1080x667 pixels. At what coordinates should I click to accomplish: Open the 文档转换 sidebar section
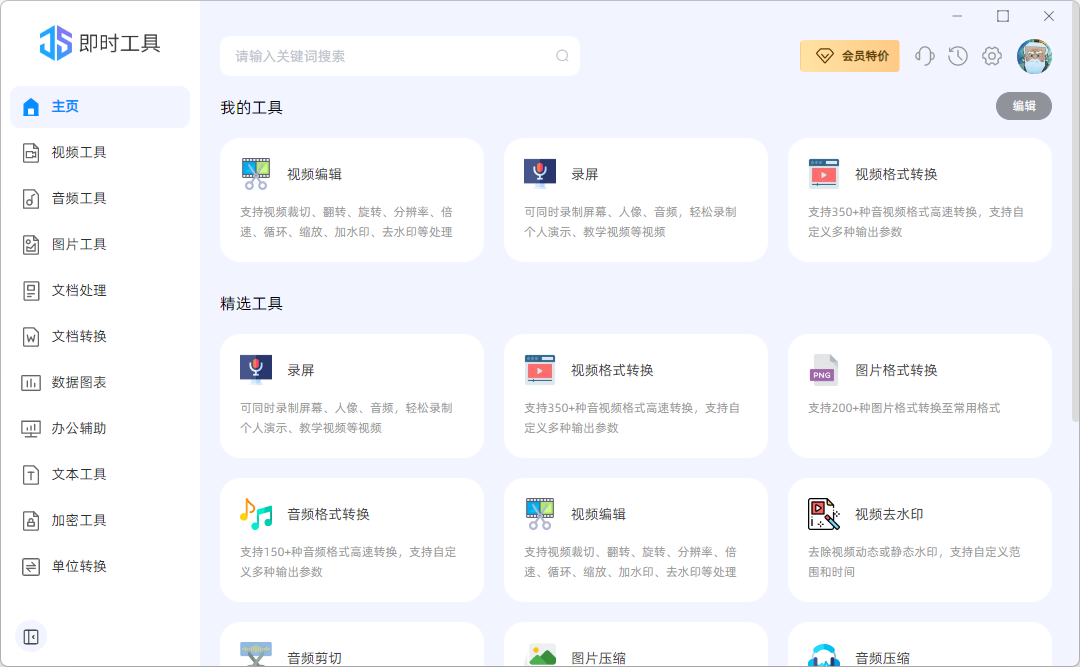point(100,336)
